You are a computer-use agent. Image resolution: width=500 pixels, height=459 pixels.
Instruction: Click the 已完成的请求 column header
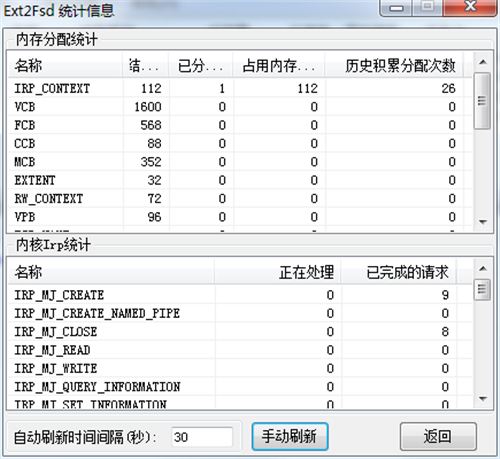coord(399,272)
